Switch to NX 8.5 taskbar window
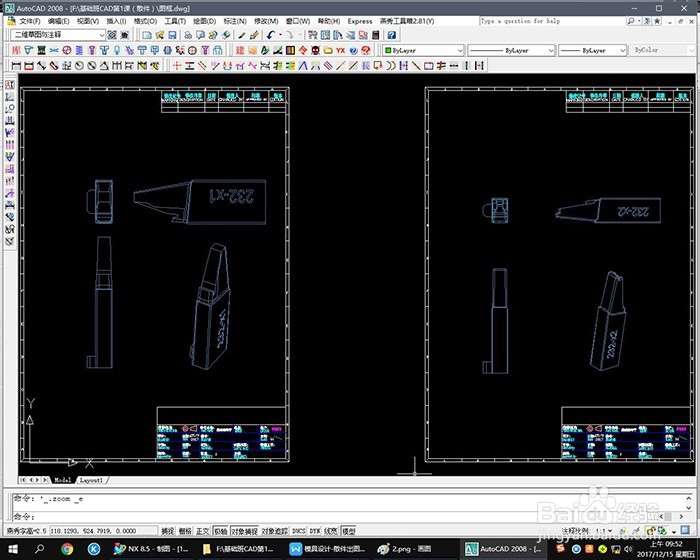The width and height of the screenshot is (700, 560). point(151,549)
